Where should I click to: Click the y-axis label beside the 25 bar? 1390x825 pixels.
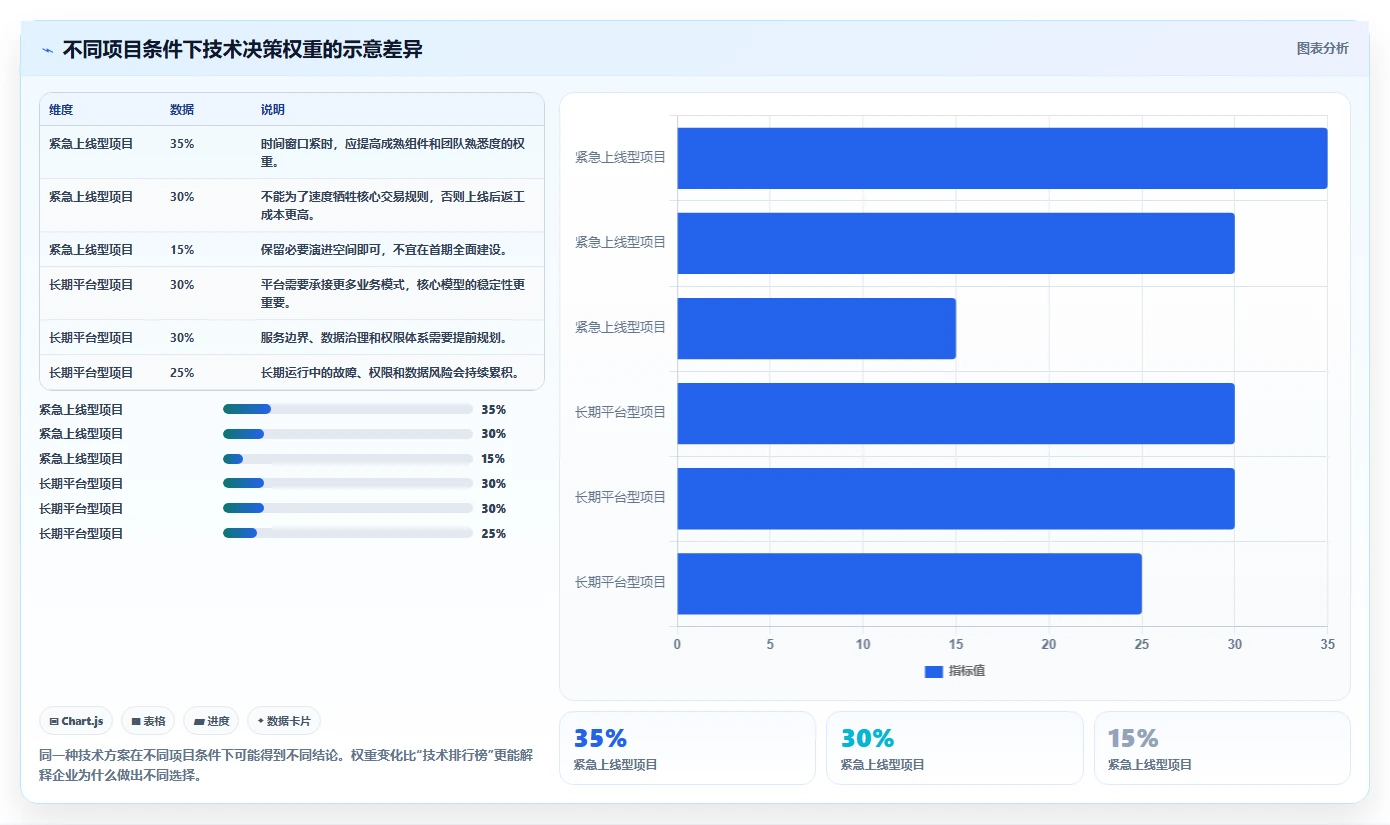point(620,582)
